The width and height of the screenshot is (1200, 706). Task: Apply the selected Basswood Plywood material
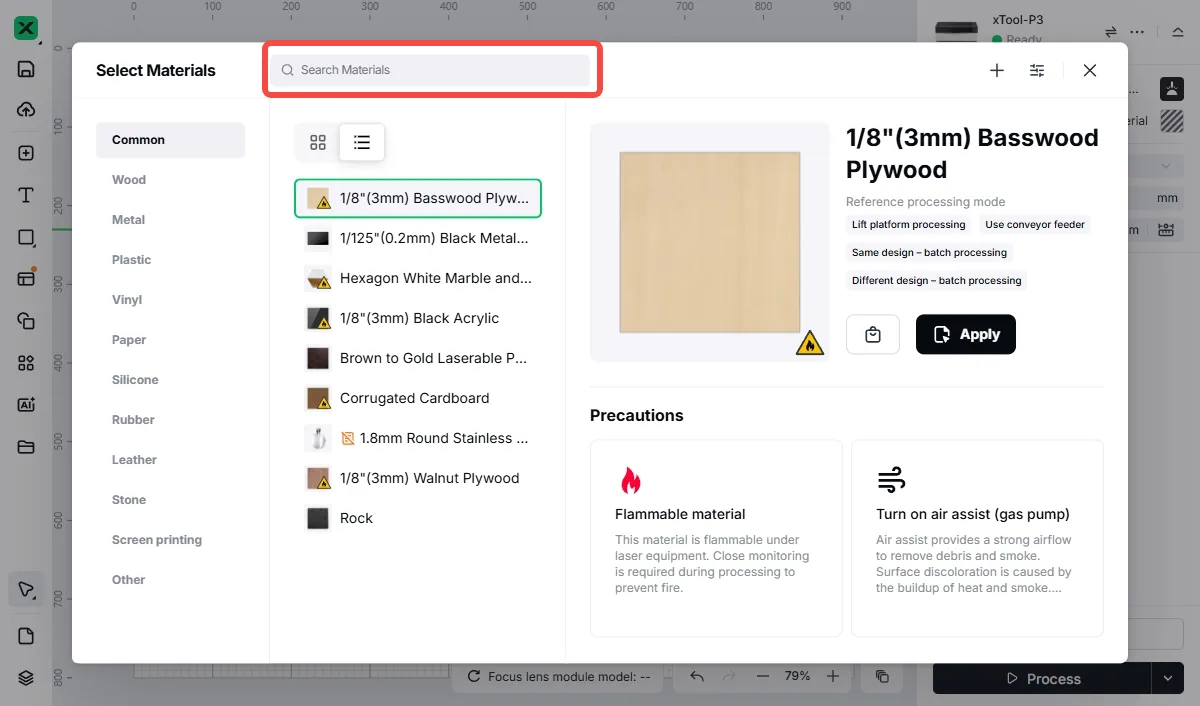coord(966,335)
